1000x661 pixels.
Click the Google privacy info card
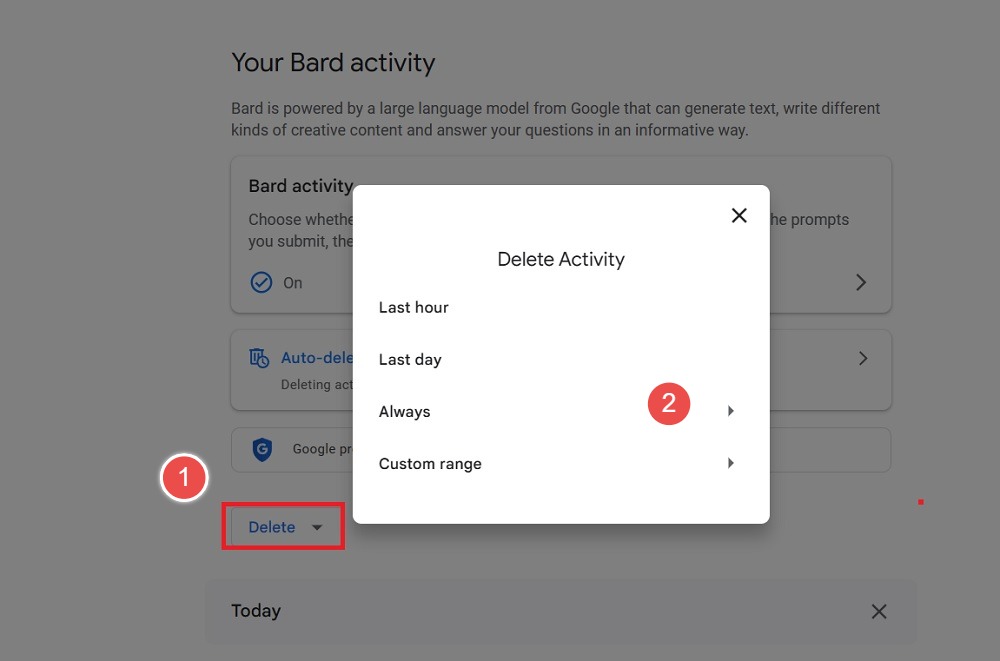310,450
